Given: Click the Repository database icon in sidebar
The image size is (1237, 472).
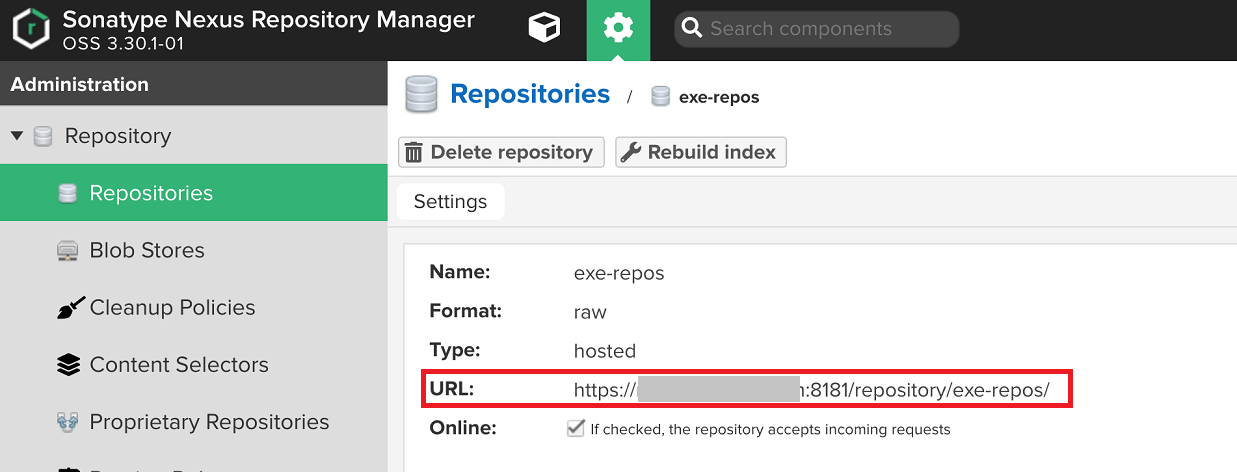Looking at the screenshot, I should [x=43, y=136].
